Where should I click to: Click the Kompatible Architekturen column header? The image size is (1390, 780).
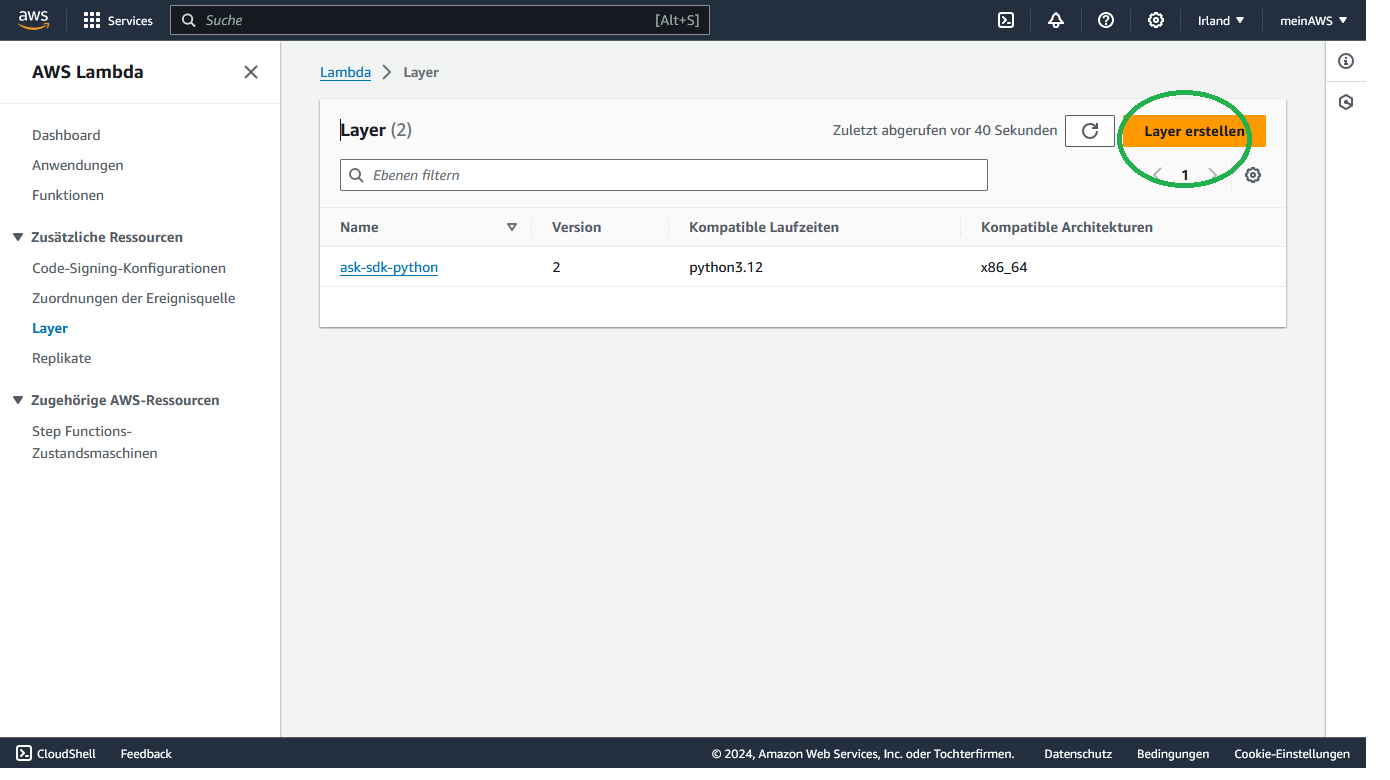pos(1067,227)
